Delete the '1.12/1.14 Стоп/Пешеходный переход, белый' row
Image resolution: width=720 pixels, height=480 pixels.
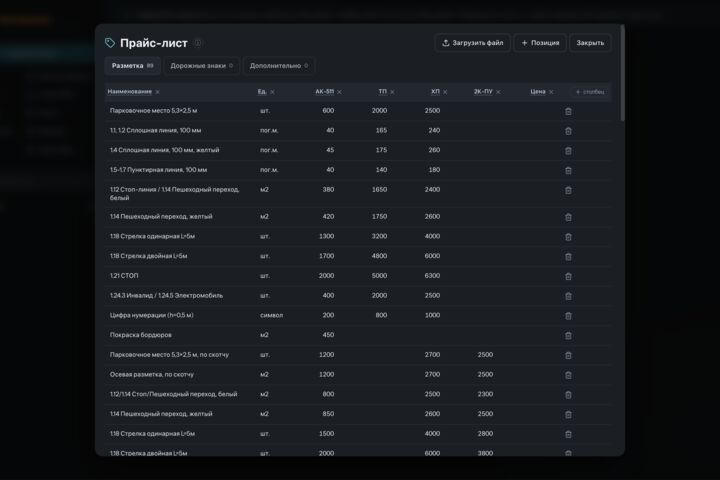point(568,395)
